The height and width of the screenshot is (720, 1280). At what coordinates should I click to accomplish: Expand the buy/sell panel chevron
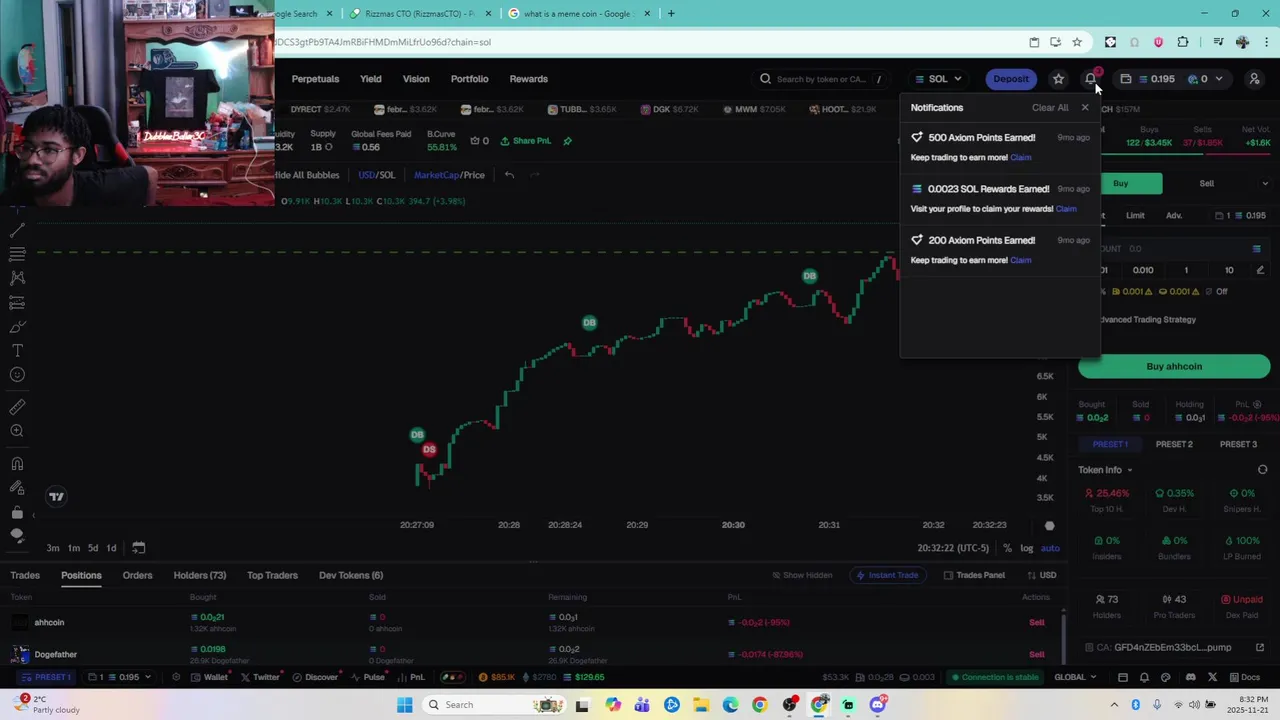(1265, 184)
